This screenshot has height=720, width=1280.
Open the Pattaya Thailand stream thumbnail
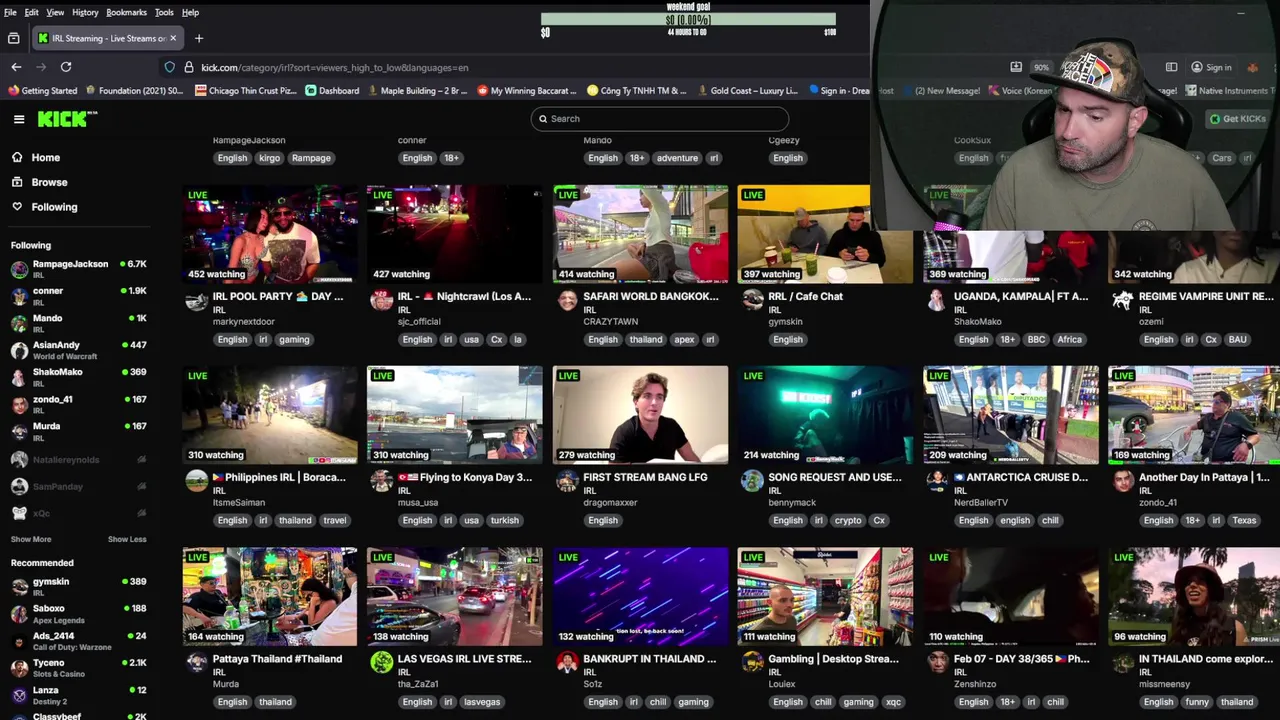tap(270, 596)
